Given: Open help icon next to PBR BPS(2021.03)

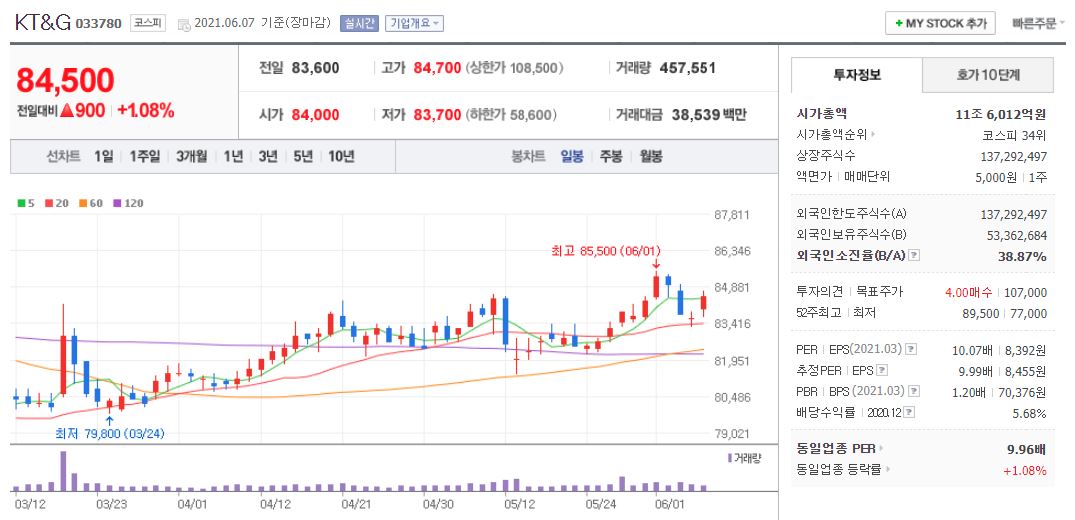Looking at the screenshot, I should click(913, 391).
